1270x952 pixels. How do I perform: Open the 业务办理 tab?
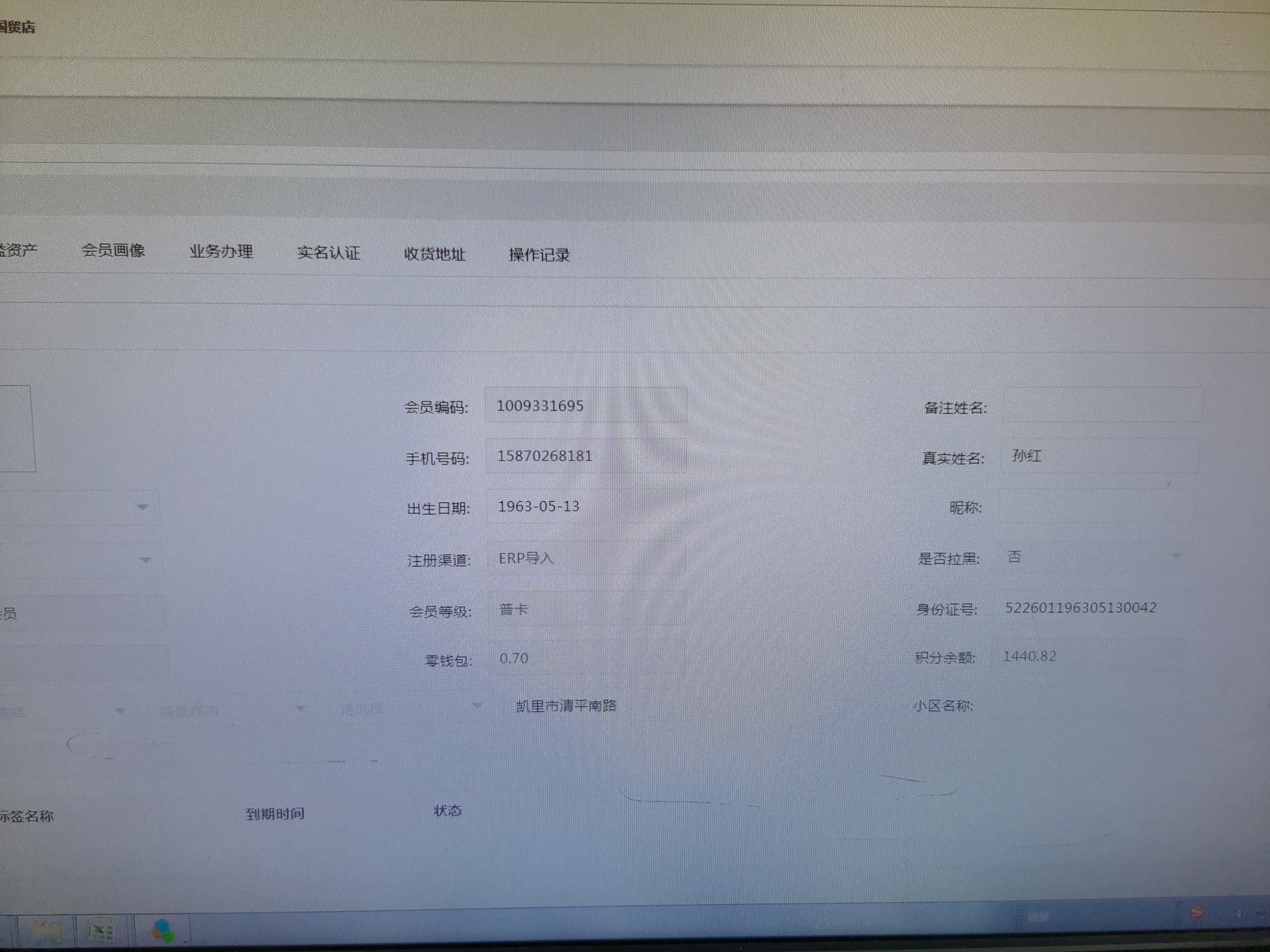click(x=221, y=252)
